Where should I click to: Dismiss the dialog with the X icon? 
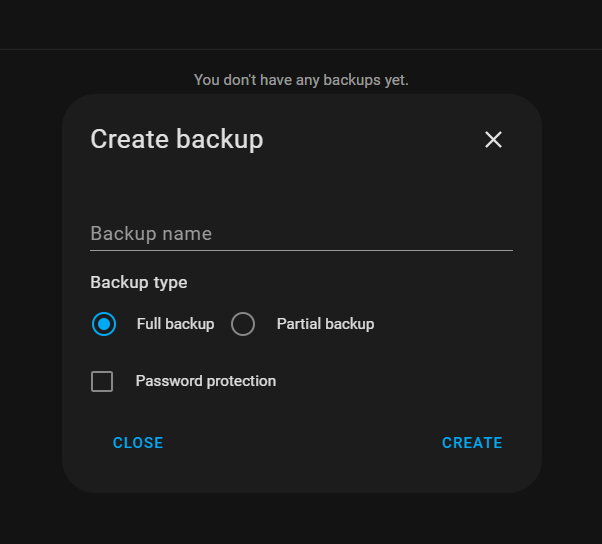pyautogui.click(x=493, y=139)
